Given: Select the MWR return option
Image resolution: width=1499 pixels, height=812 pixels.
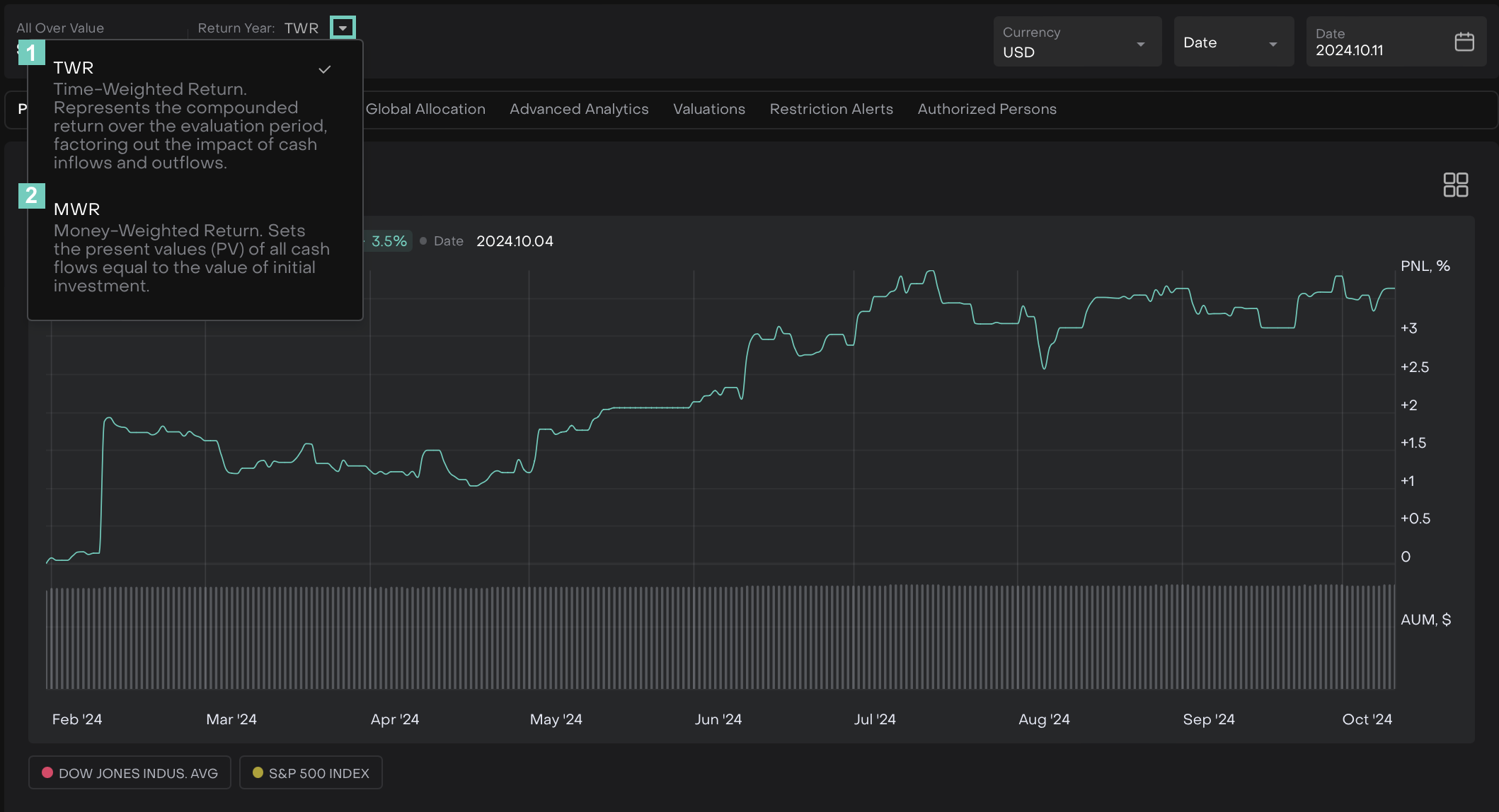Looking at the screenshot, I should pyautogui.click(x=76, y=209).
